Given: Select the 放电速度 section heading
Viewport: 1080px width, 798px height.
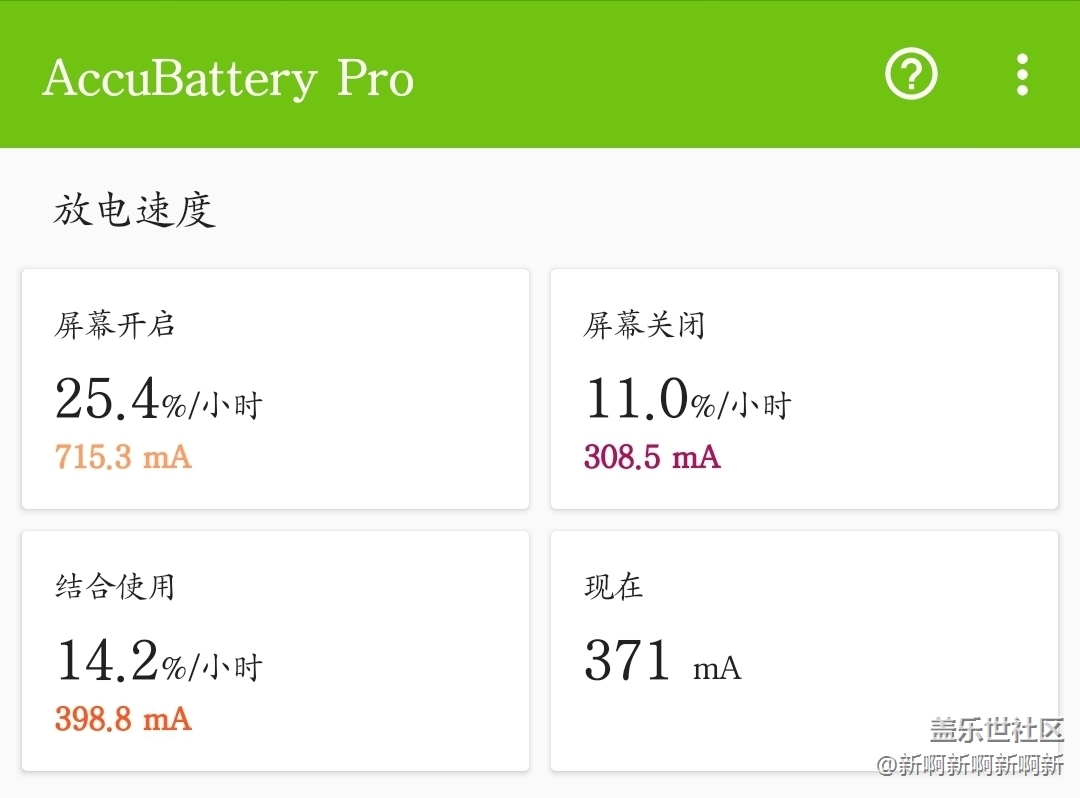Looking at the screenshot, I should pyautogui.click(x=135, y=210).
